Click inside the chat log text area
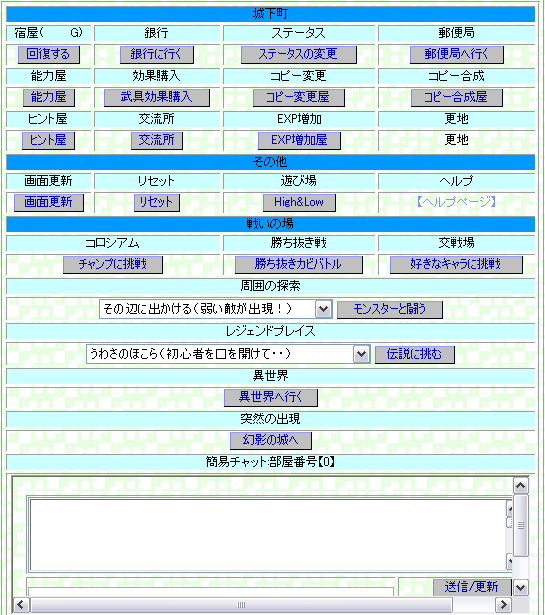545x615 pixels. pos(268,535)
